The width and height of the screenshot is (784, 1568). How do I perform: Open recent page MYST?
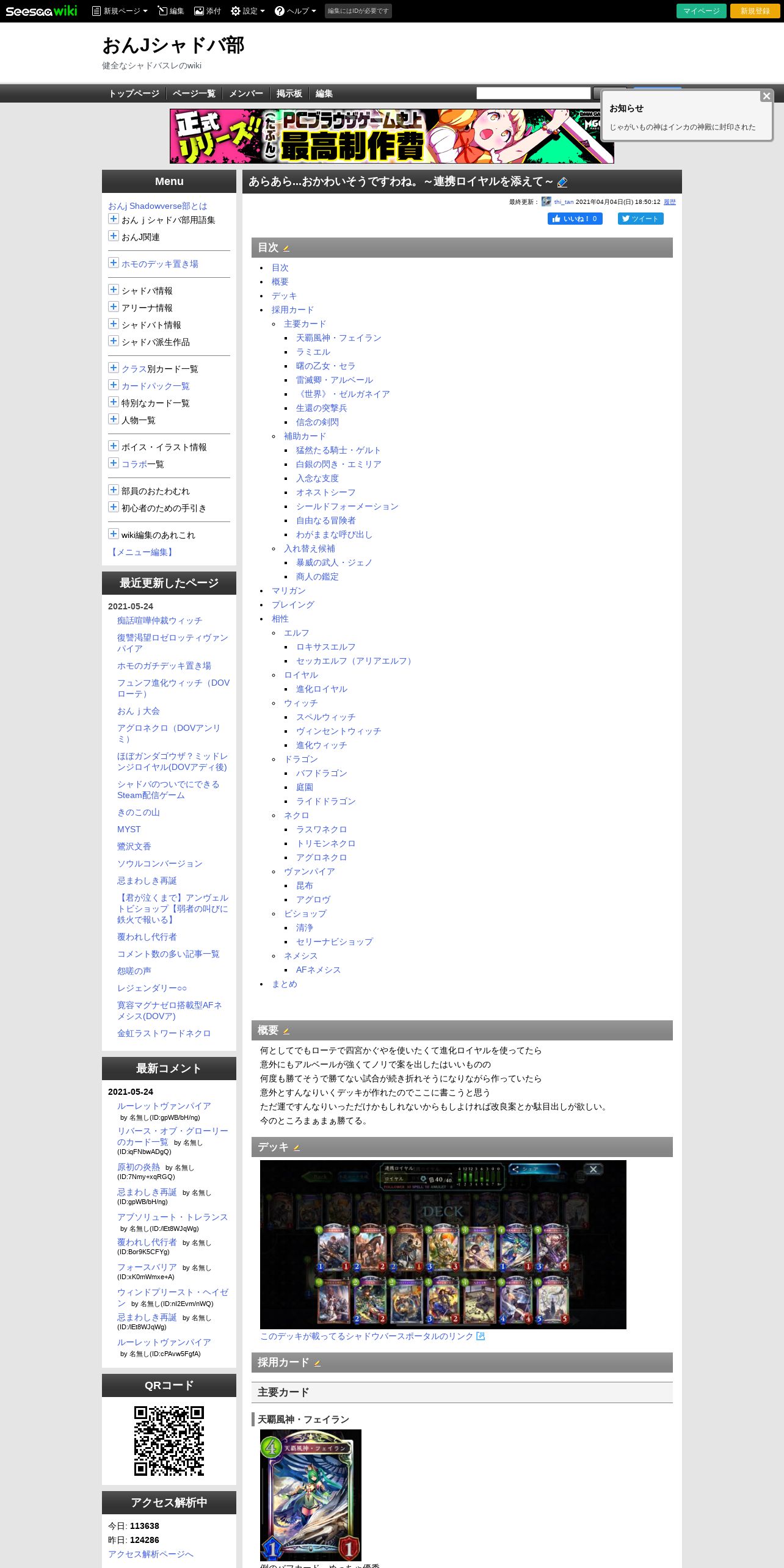[129, 829]
